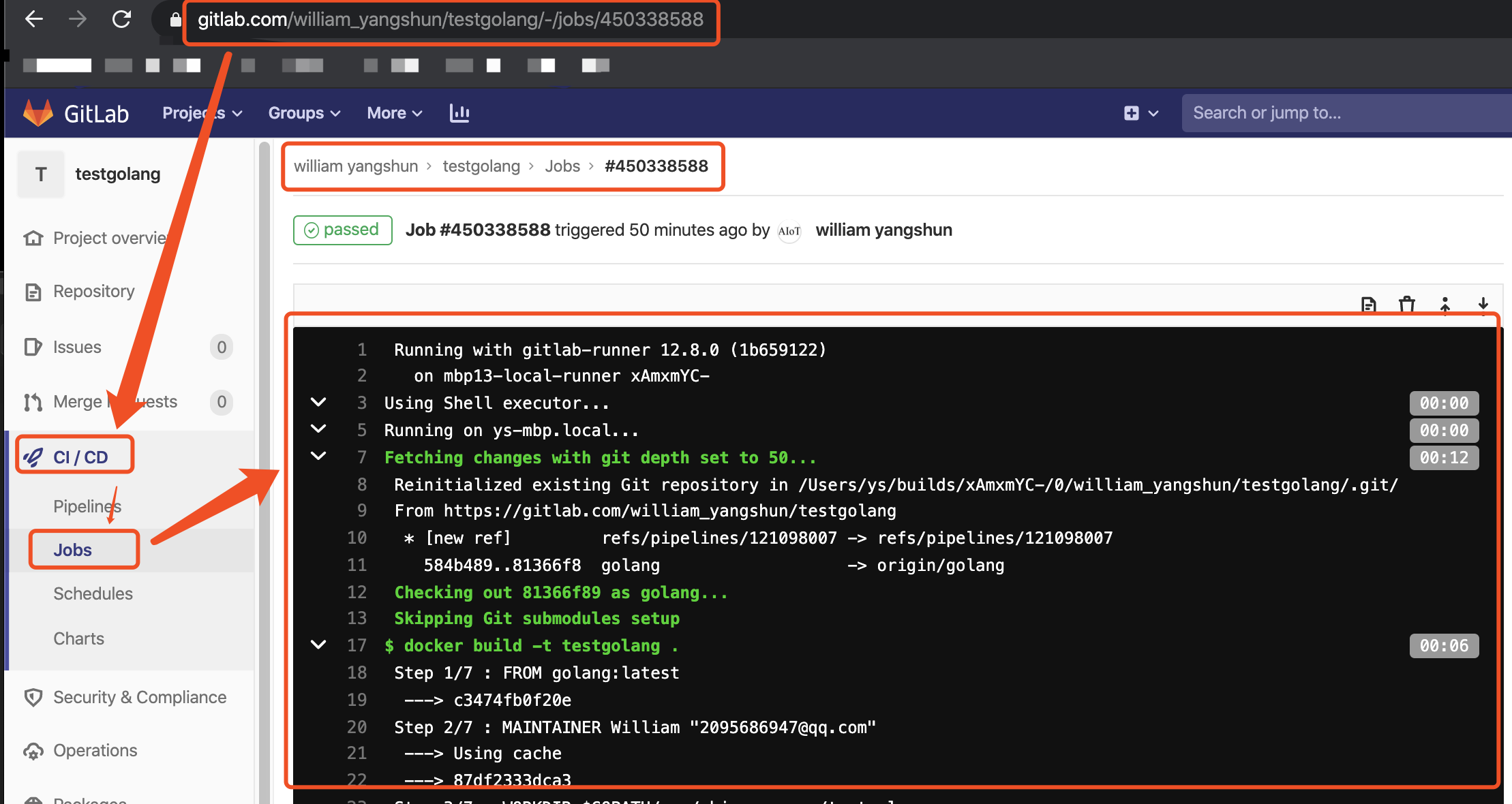The height and width of the screenshot is (804, 1512).
Task: Open the Groups dropdown menu
Action: [304, 113]
